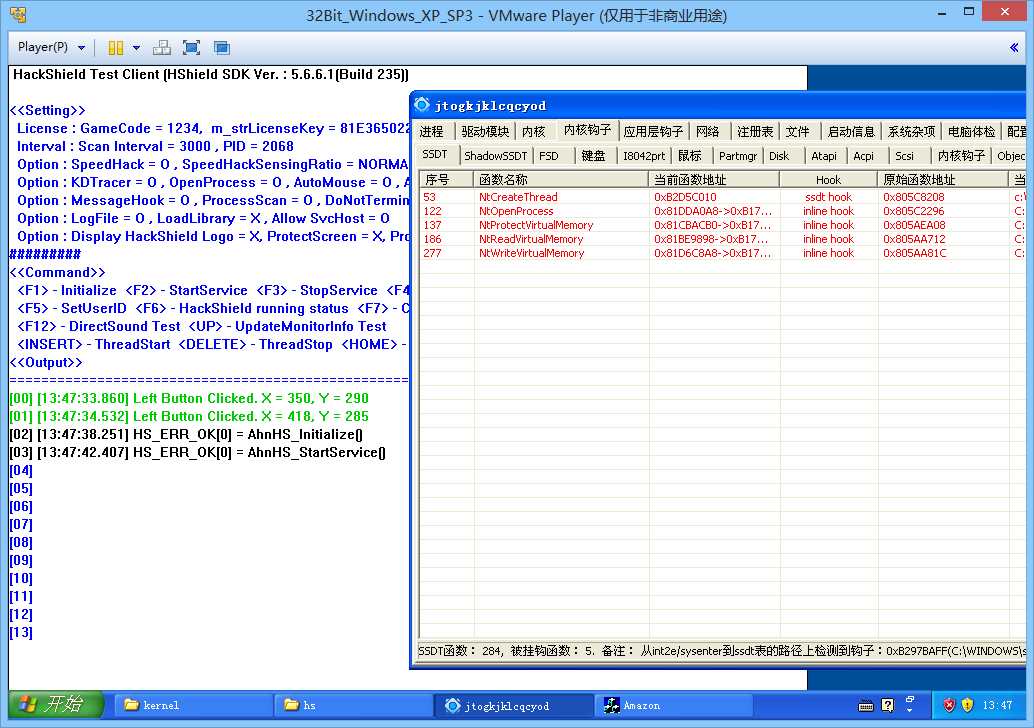Sort by the 当前函数地址 column header
Image resolution: width=1034 pixels, height=728 pixels.
tap(714, 179)
